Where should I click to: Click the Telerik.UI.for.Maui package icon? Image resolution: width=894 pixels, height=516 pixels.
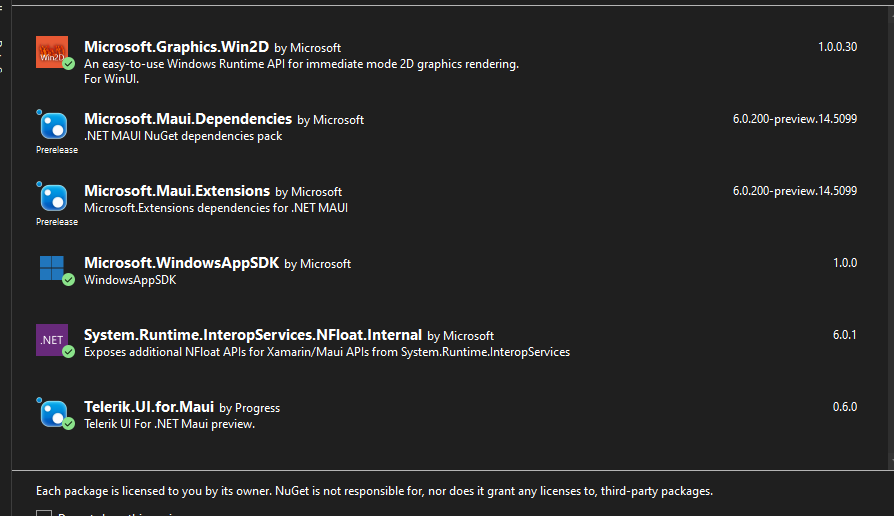click(52, 412)
